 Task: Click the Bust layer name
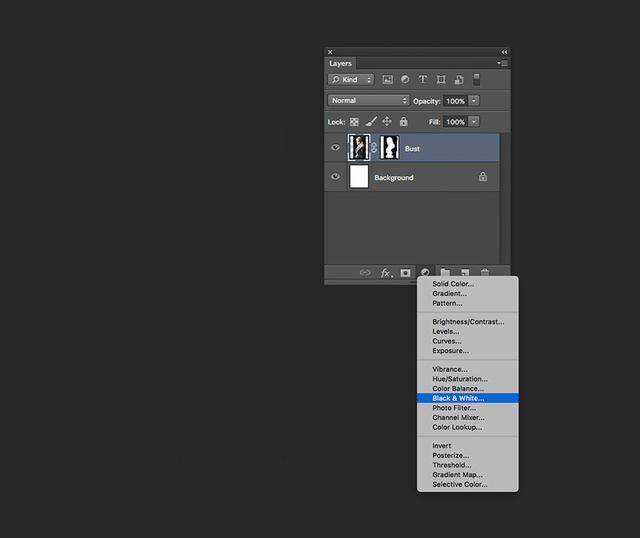tap(412, 149)
